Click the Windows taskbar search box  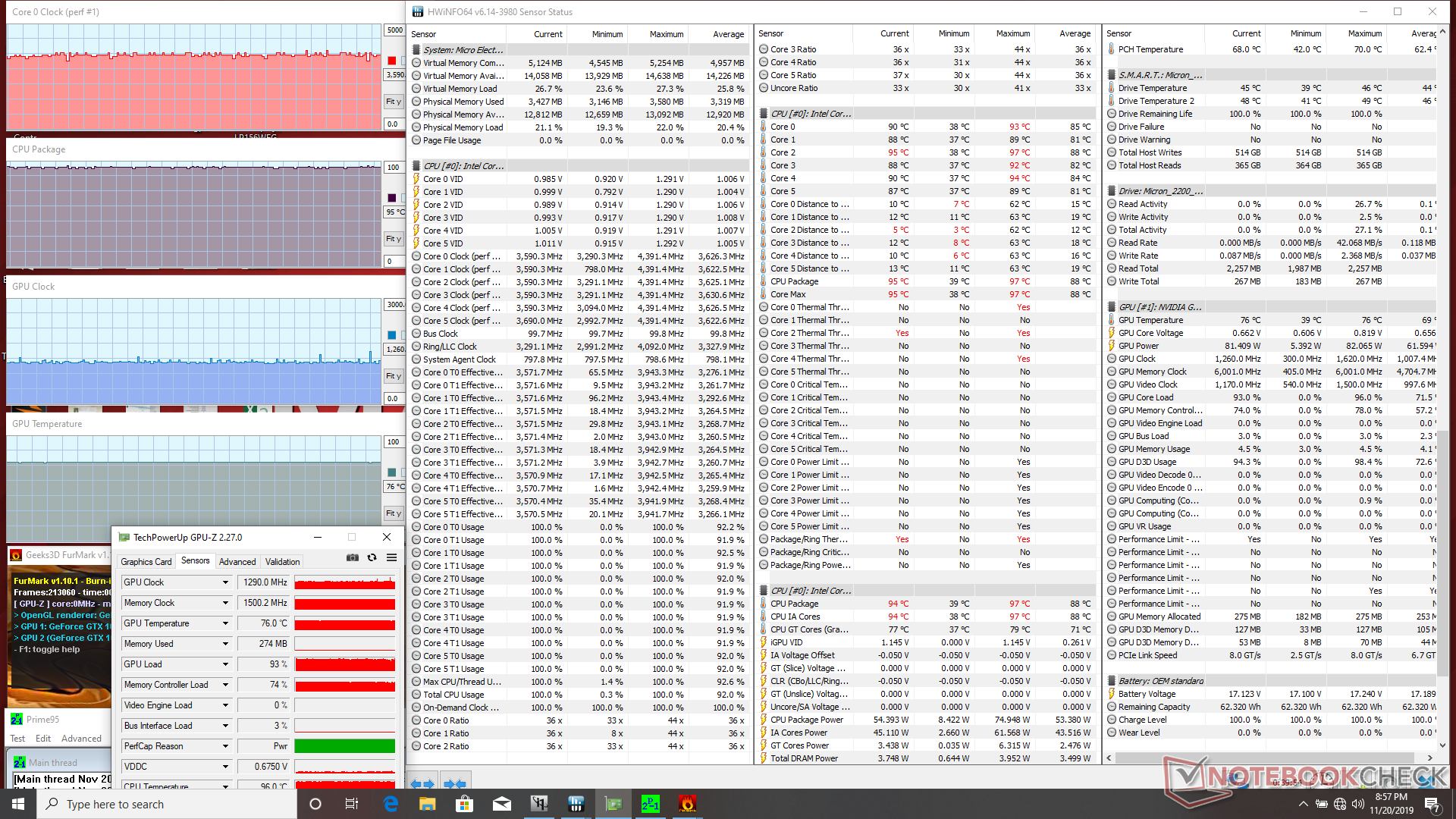167,804
